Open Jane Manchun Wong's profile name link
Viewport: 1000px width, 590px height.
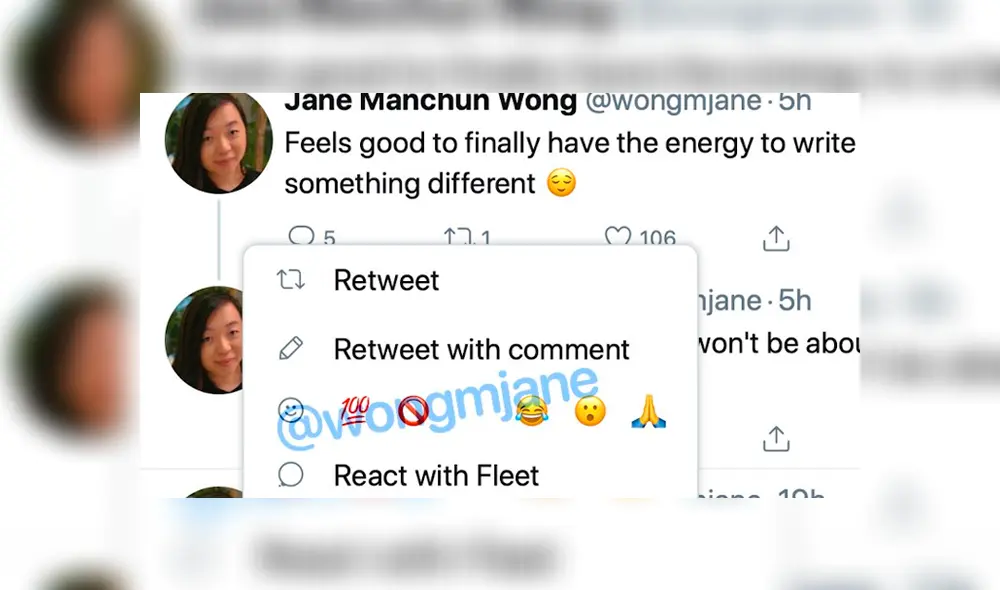432,101
